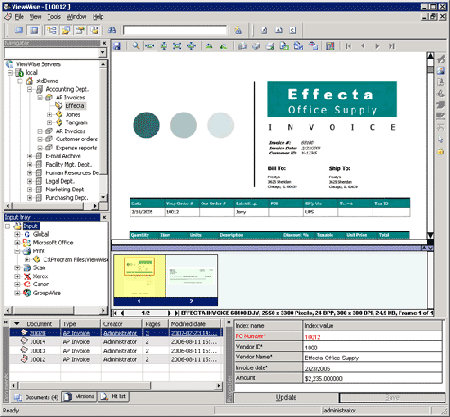Expand the Jones folder node

[x=49, y=114]
